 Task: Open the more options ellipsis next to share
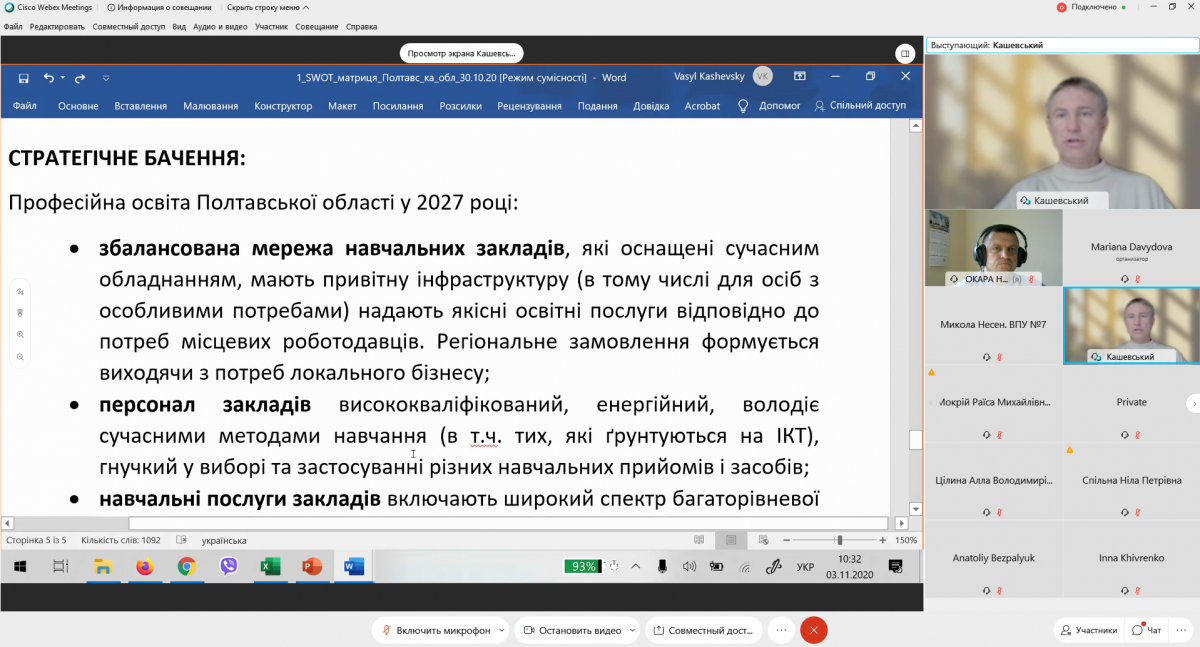pyautogui.click(x=781, y=630)
